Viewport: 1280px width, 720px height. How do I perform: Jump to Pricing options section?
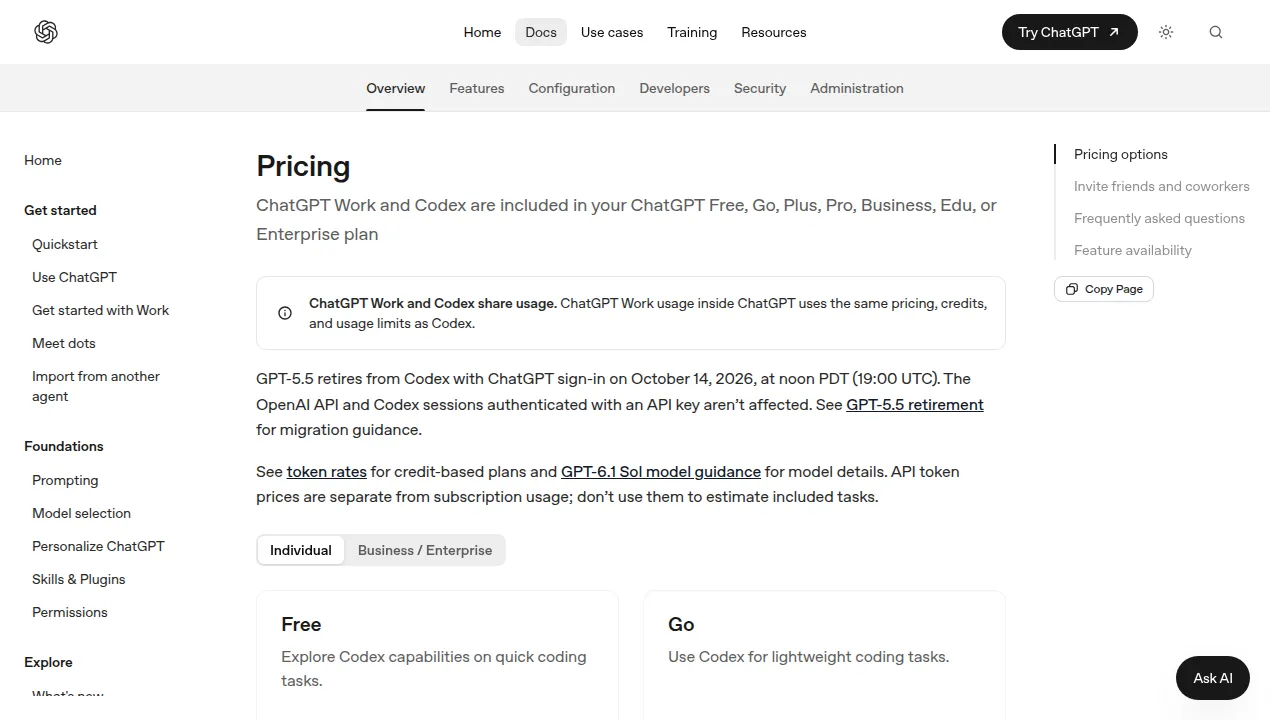pos(1121,154)
